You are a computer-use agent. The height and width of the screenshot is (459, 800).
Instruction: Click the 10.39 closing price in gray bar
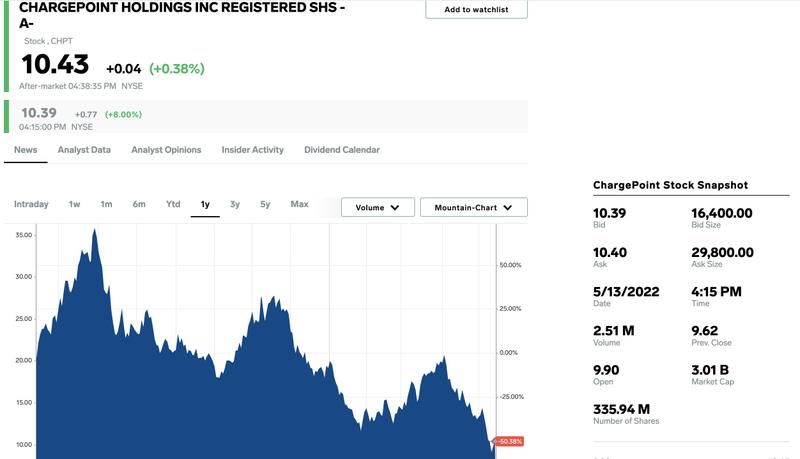click(x=39, y=113)
